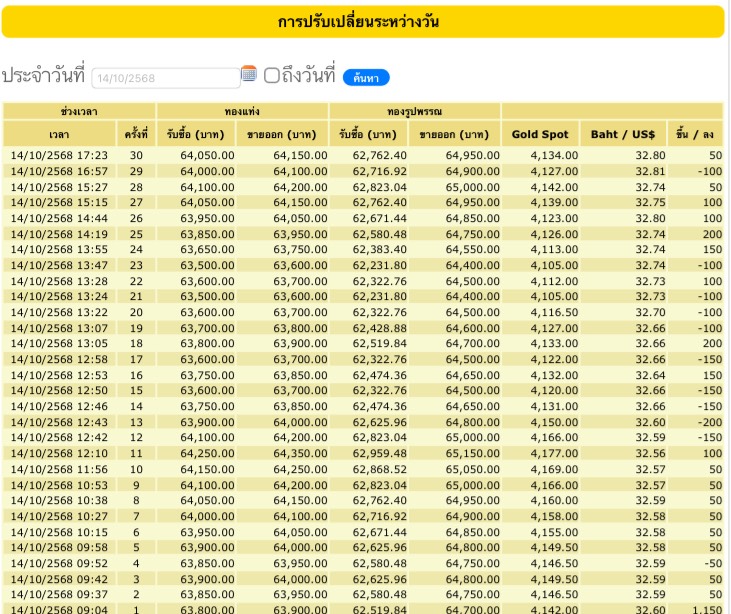Click the ครั้งที่ column header
731x614 pixels.
[x=136, y=134]
